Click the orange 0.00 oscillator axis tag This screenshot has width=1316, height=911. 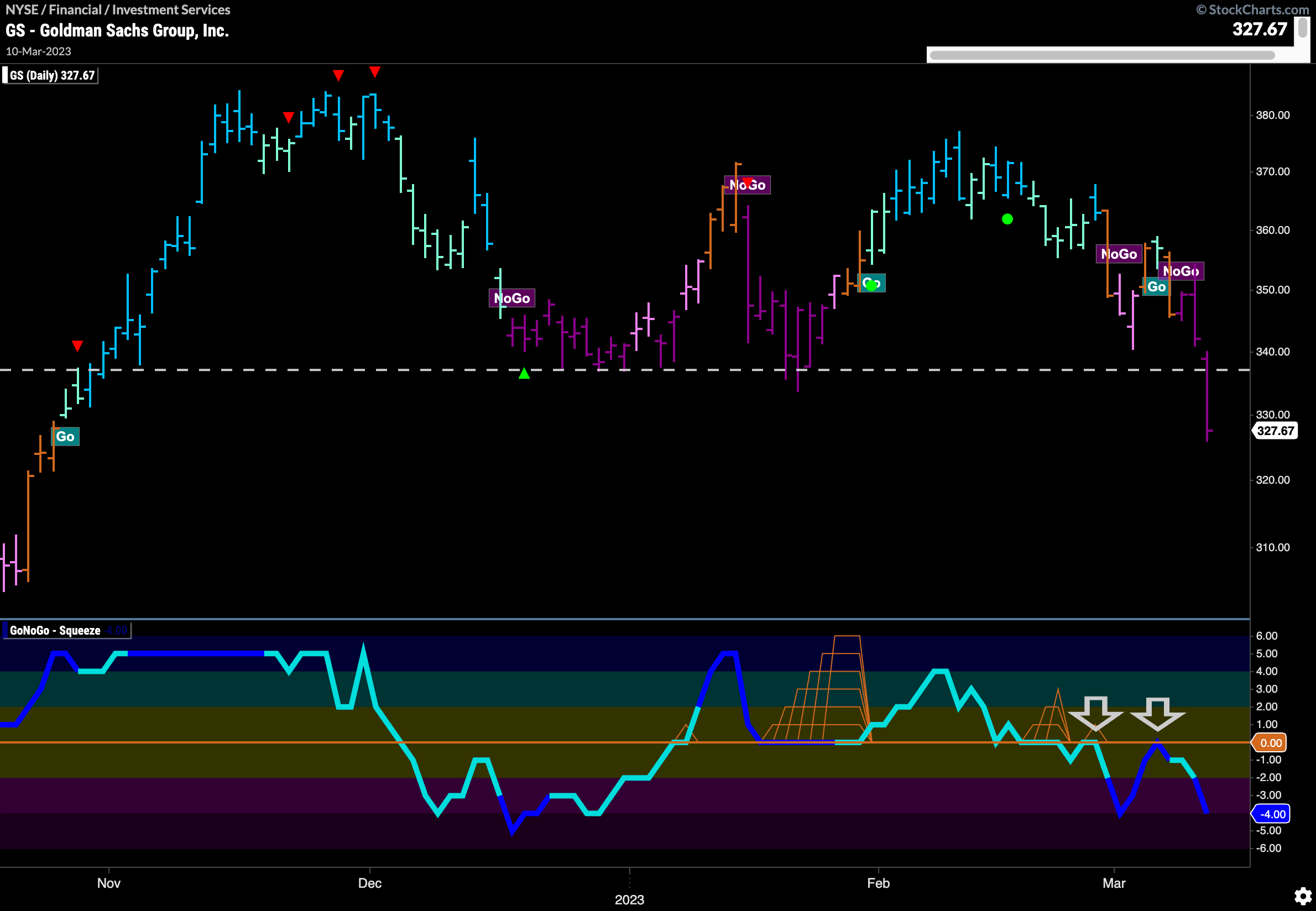click(x=1270, y=742)
